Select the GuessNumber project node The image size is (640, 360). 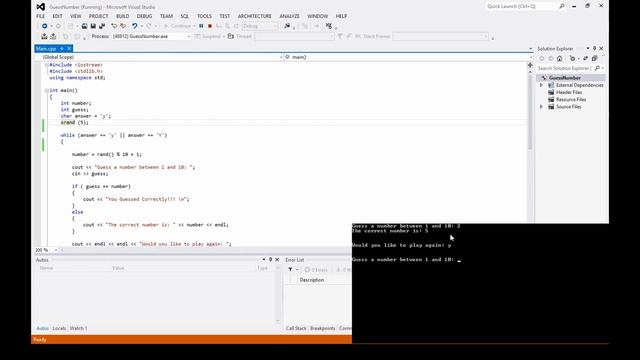pyautogui.click(x=564, y=78)
